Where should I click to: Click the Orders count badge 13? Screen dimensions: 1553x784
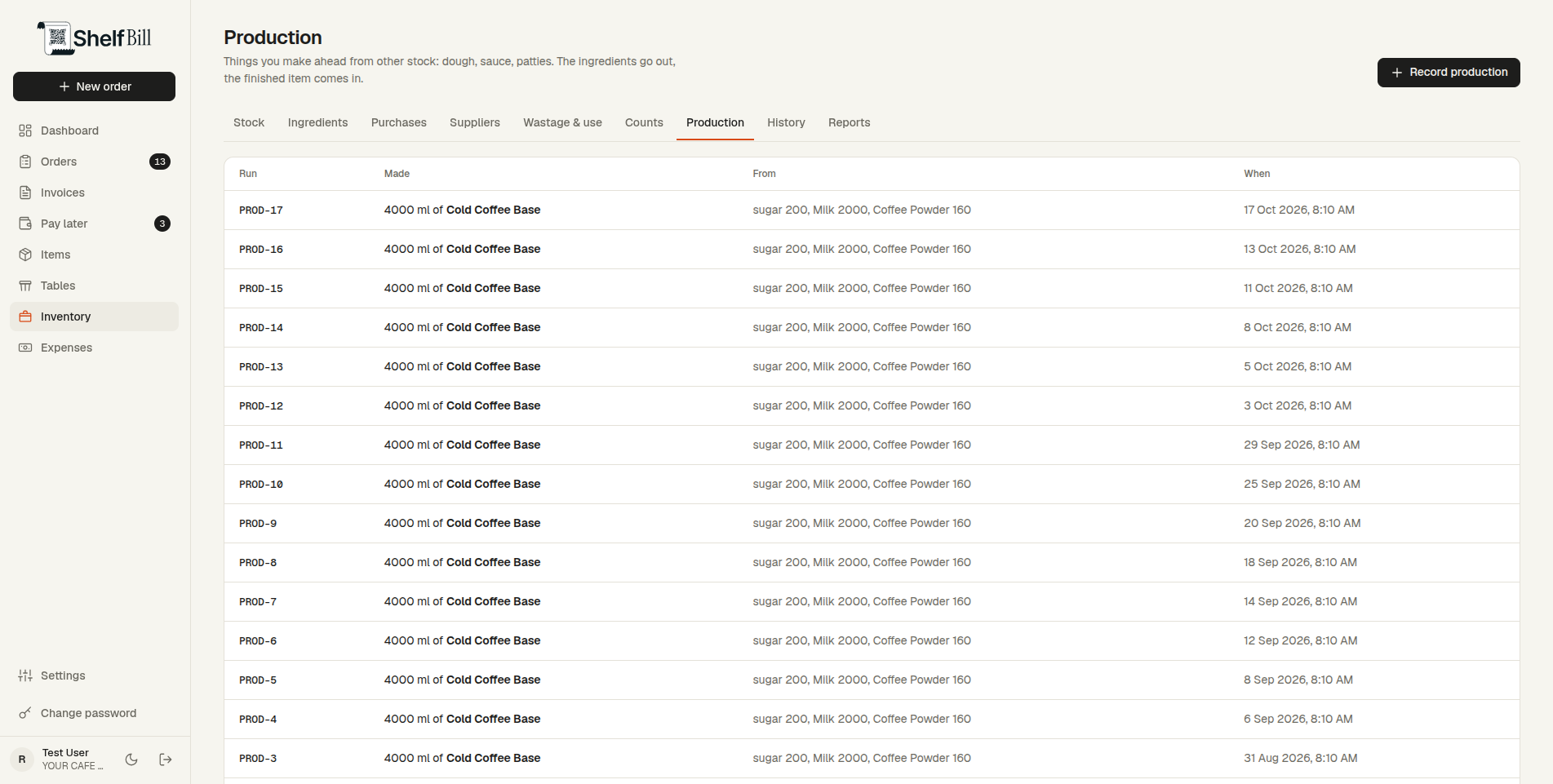[x=160, y=162]
